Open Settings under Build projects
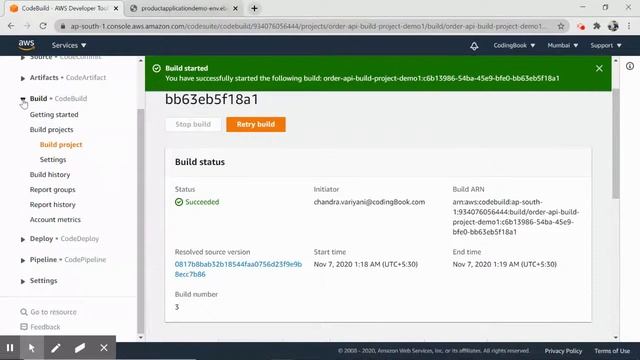This screenshot has width=640, height=360. pyautogui.click(x=53, y=160)
